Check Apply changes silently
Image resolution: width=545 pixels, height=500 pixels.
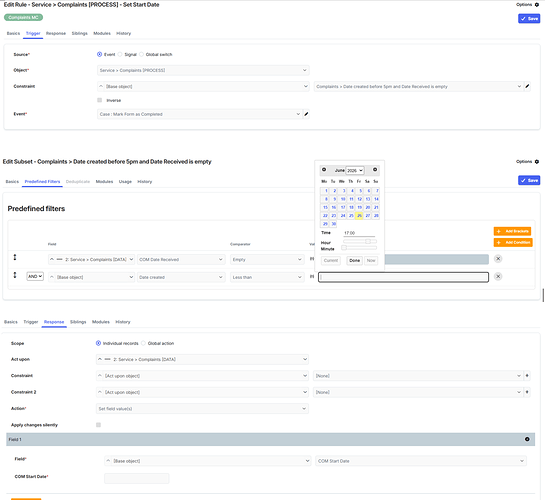click(98, 425)
